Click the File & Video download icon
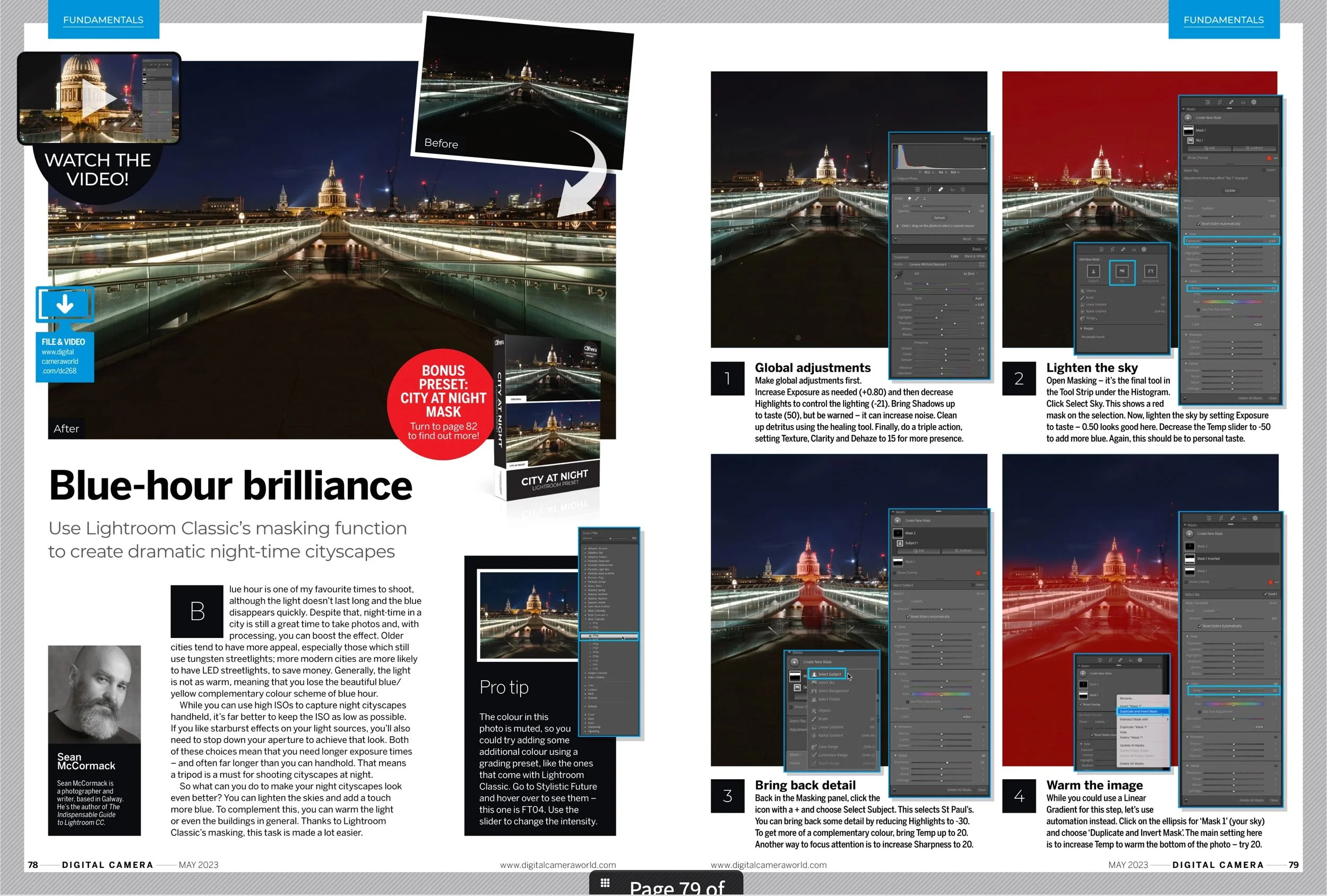The height and width of the screenshot is (896, 1327). (x=65, y=304)
